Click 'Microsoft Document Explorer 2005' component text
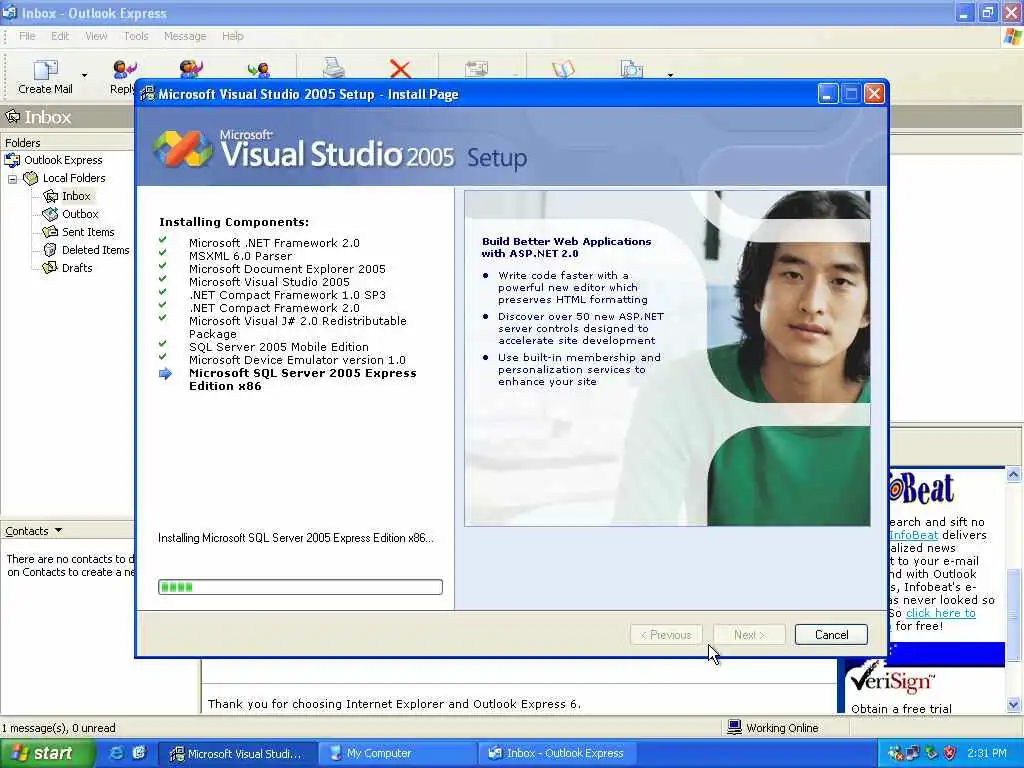 pyautogui.click(x=287, y=269)
